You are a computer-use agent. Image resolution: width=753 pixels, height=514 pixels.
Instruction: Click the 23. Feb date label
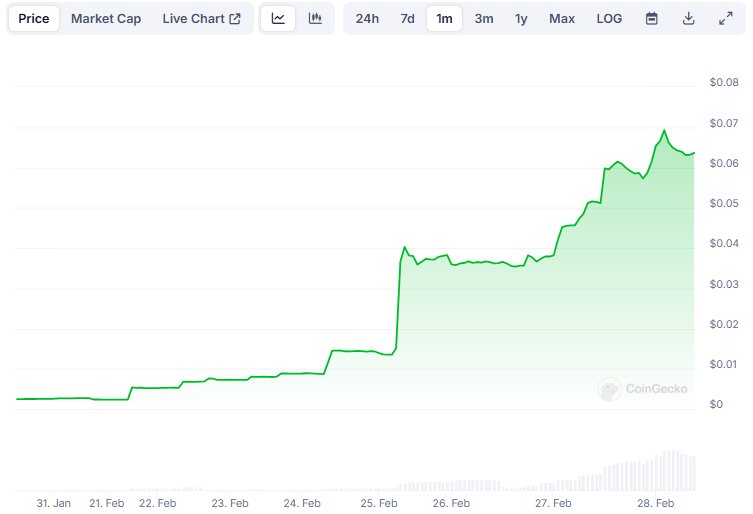[x=230, y=503]
